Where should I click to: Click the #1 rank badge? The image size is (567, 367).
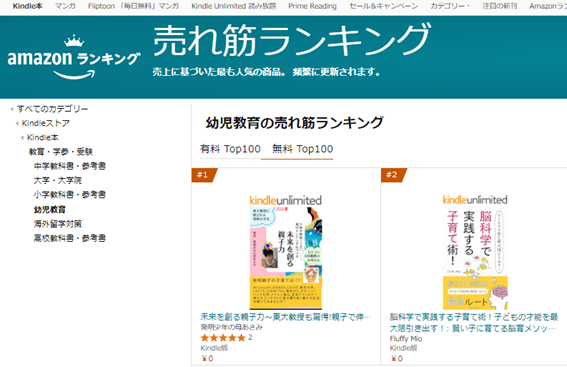[204, 175]
